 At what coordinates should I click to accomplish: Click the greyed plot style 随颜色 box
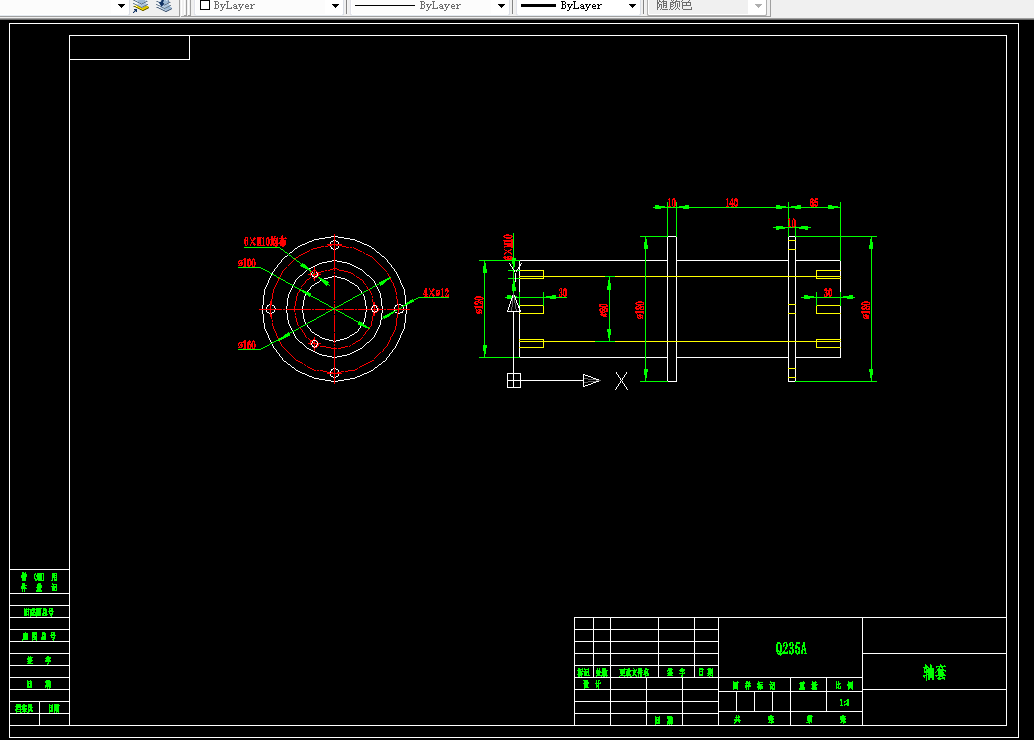[x=708, y=6]
